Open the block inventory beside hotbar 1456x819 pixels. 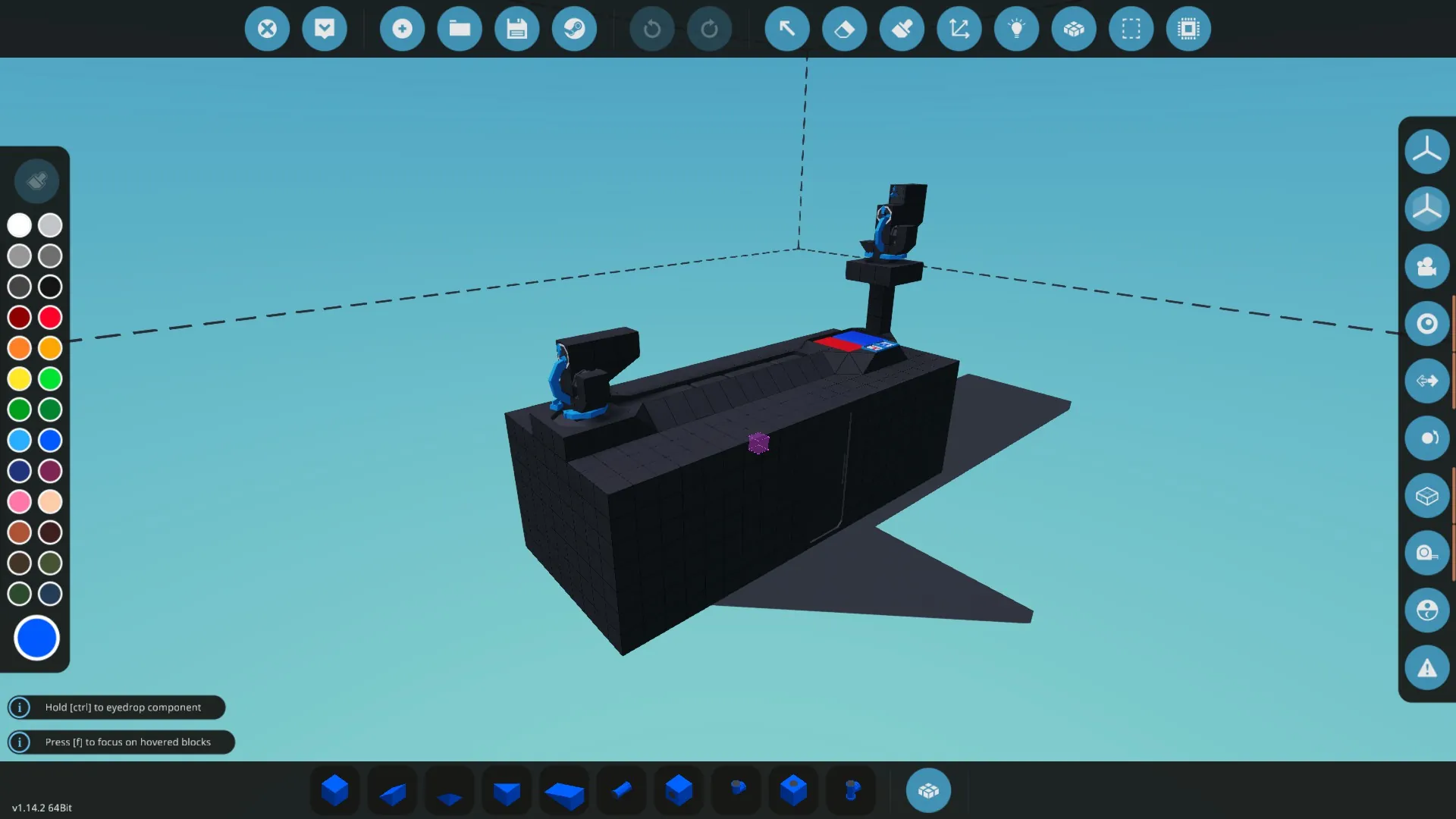pyautogui.click(x=928, y=791)
